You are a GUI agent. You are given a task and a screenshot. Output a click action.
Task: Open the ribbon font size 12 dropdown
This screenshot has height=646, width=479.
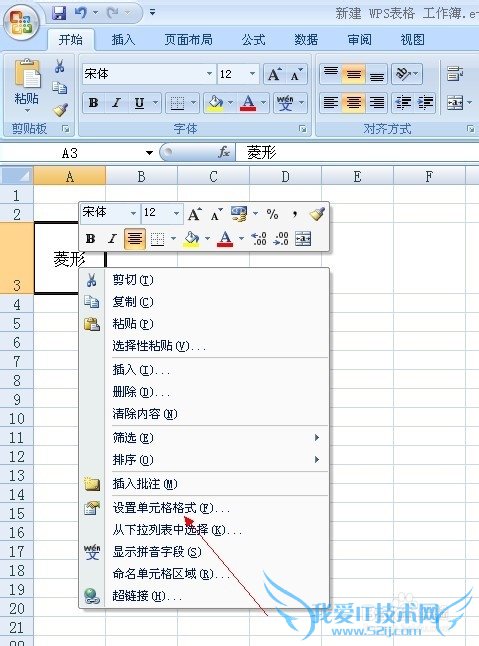pos(252,74)
